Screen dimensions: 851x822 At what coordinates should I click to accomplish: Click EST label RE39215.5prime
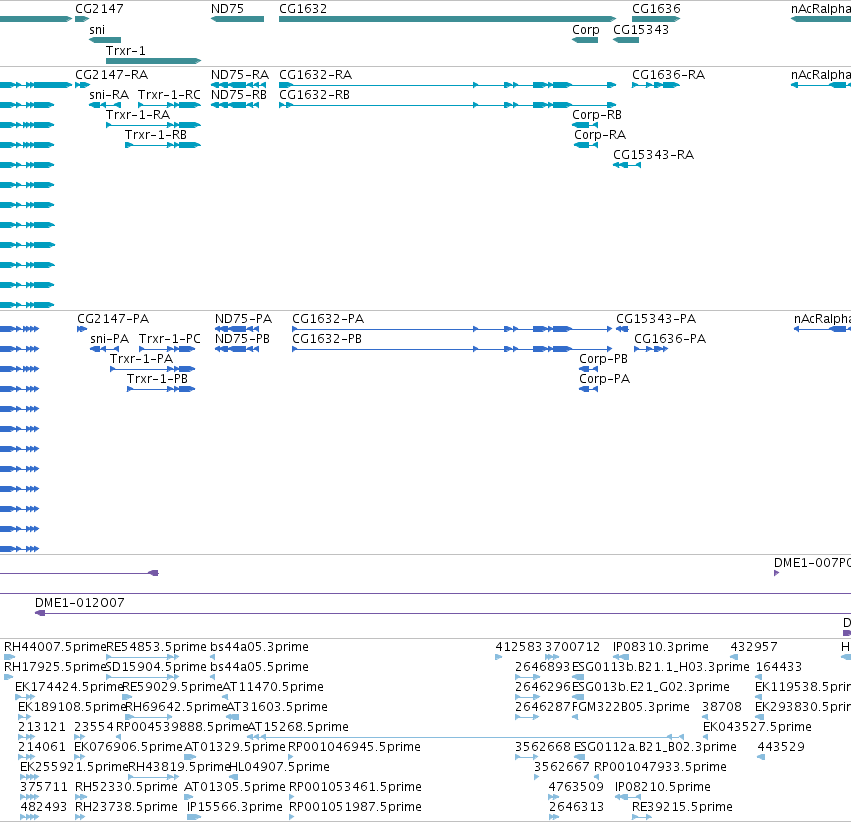tap(682, 807)
